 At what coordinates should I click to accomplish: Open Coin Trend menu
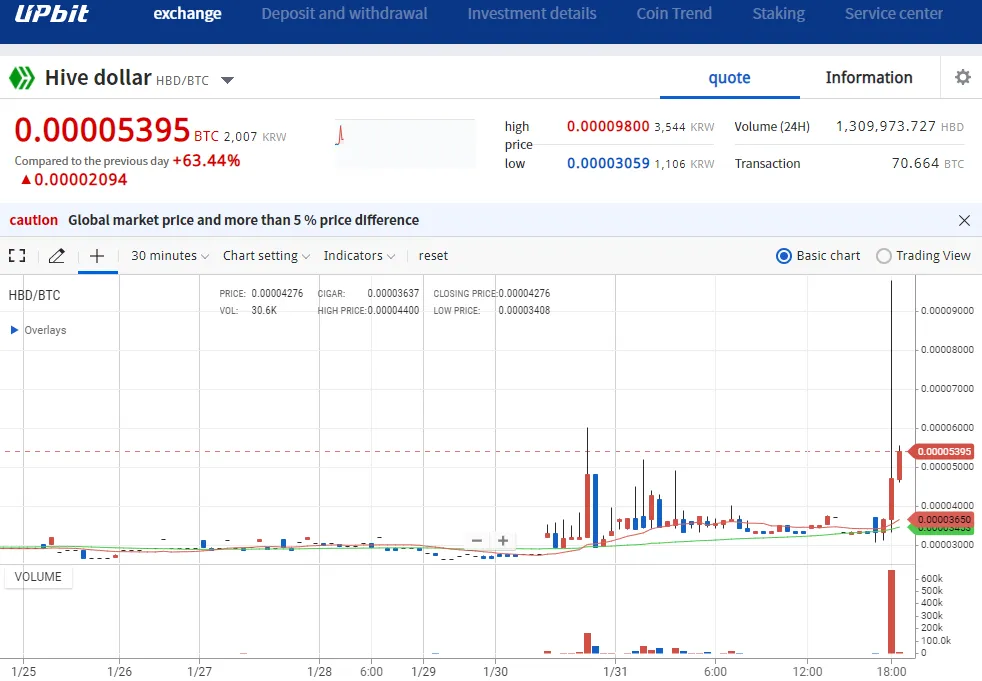point(674,14)
